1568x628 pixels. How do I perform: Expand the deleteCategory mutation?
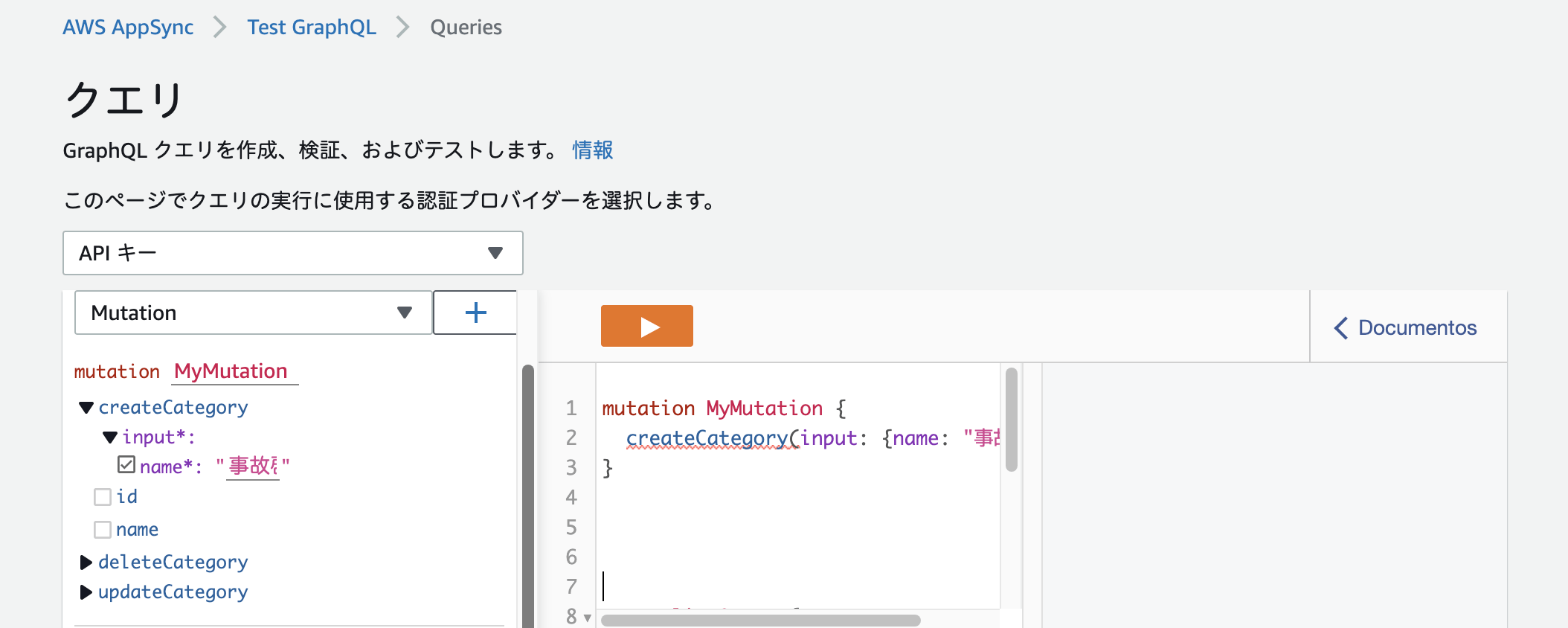(86, 563)
